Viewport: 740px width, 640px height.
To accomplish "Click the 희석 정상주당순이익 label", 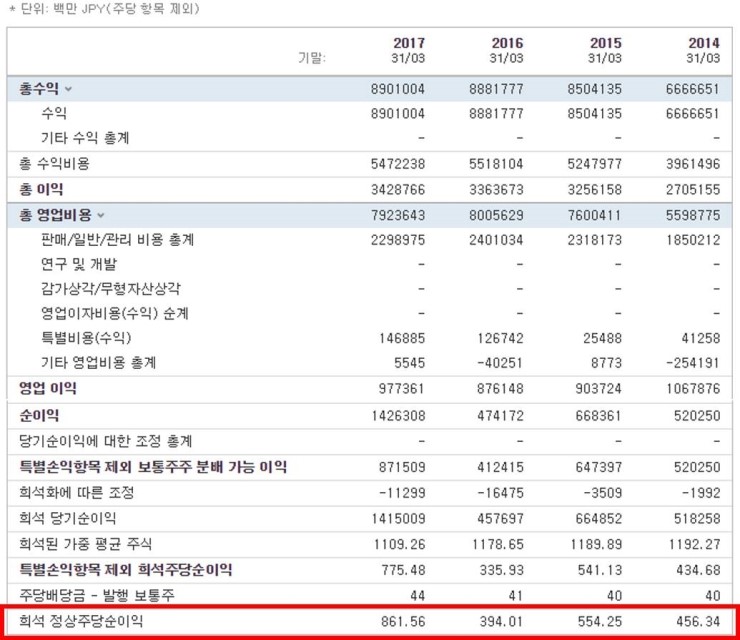I will [x=81, y=621].
